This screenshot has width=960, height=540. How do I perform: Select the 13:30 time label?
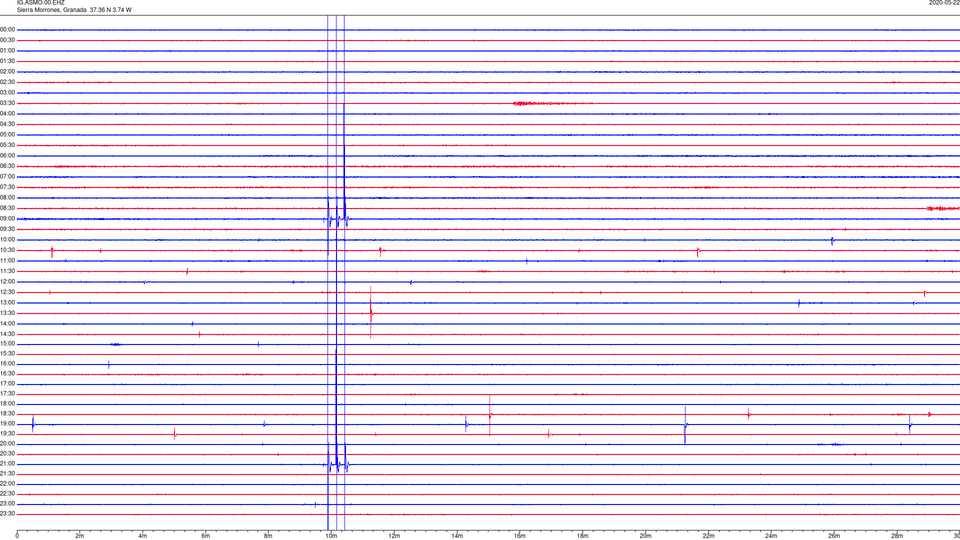pos(7,313)
